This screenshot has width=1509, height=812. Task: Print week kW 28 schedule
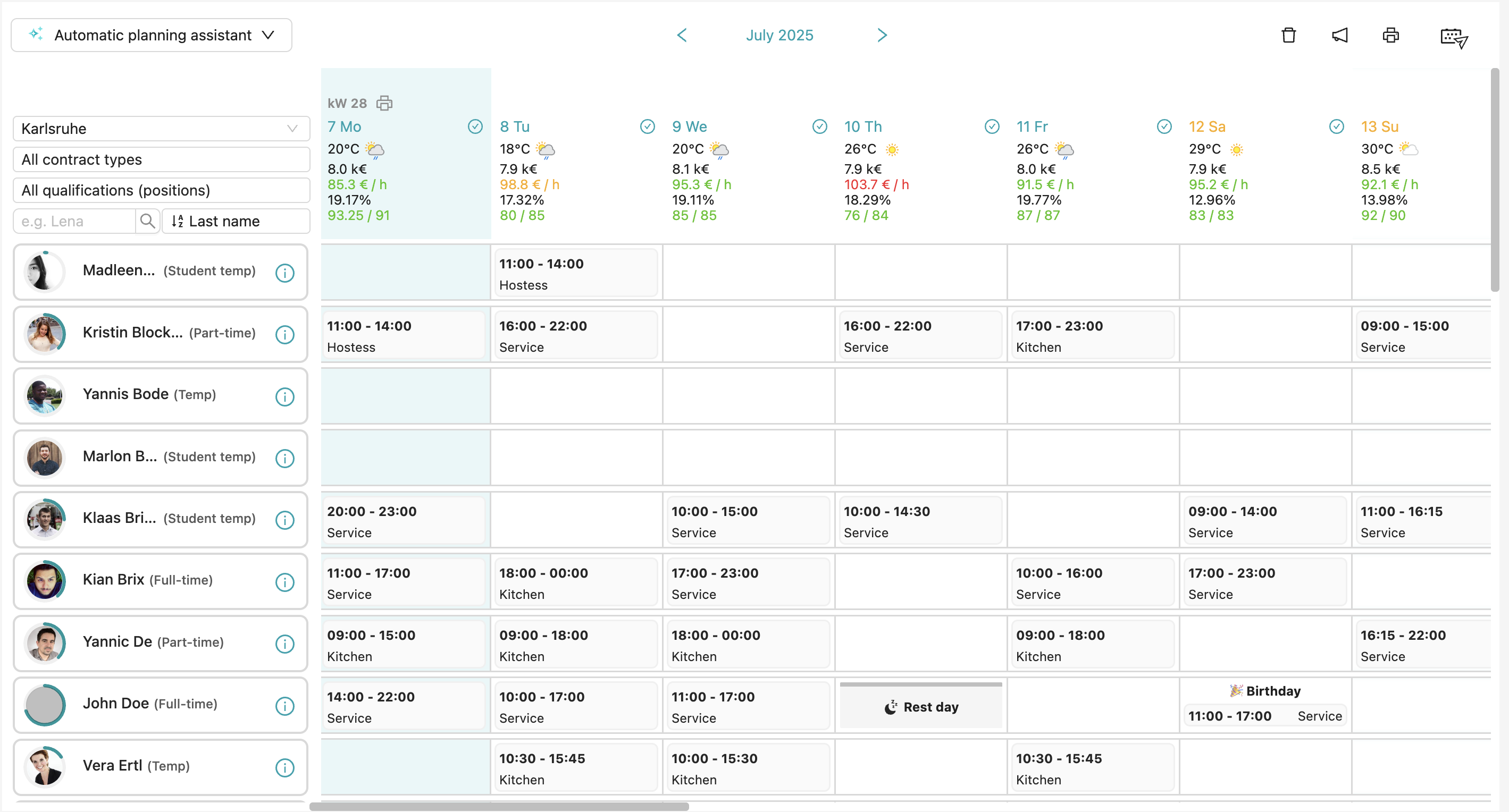click(384, 103)
